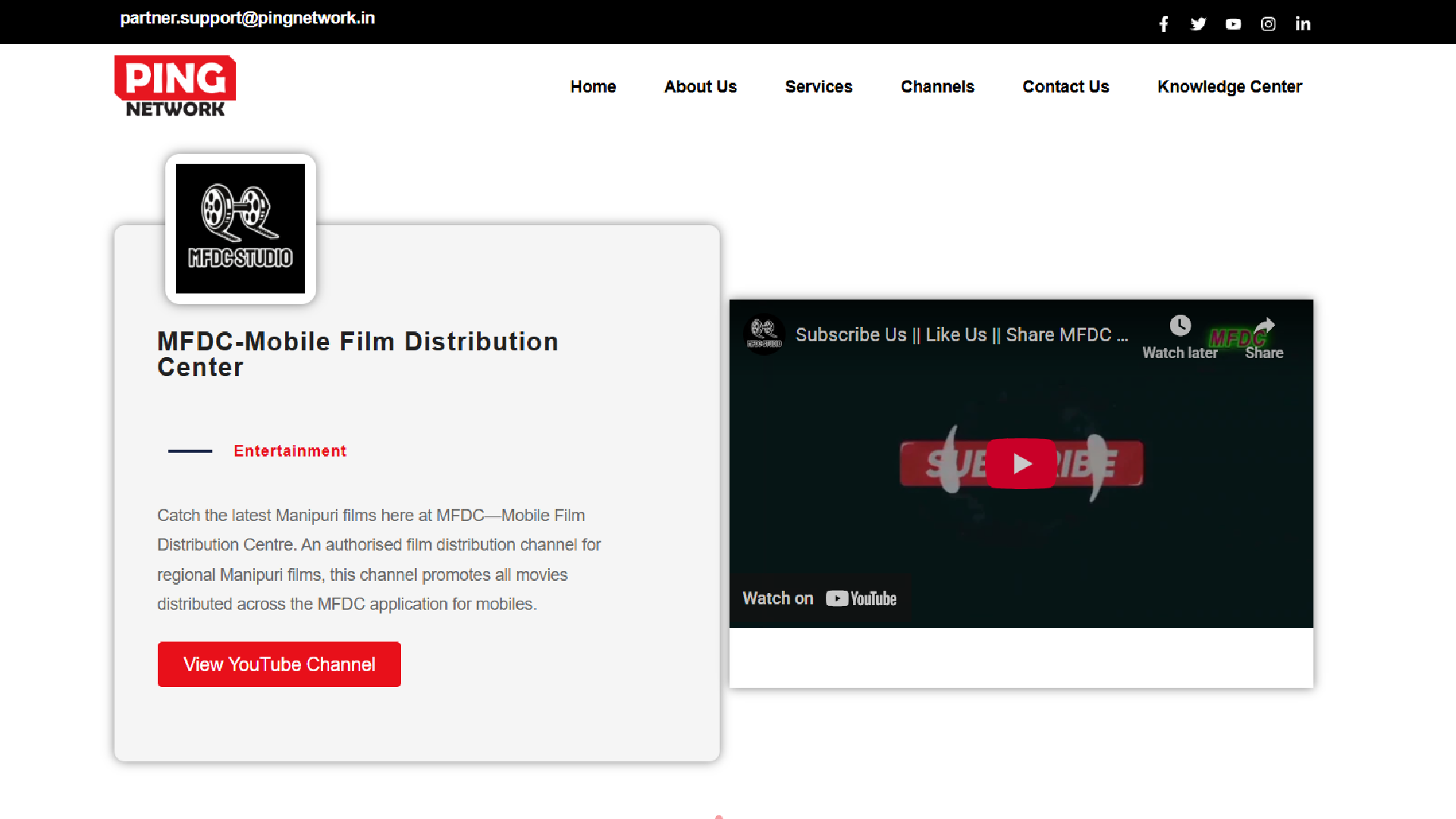Image resolution: width=1456 pixels, height=819 pixels.
Task: Click the View YouTube Channel button
Action: point(279,664)
